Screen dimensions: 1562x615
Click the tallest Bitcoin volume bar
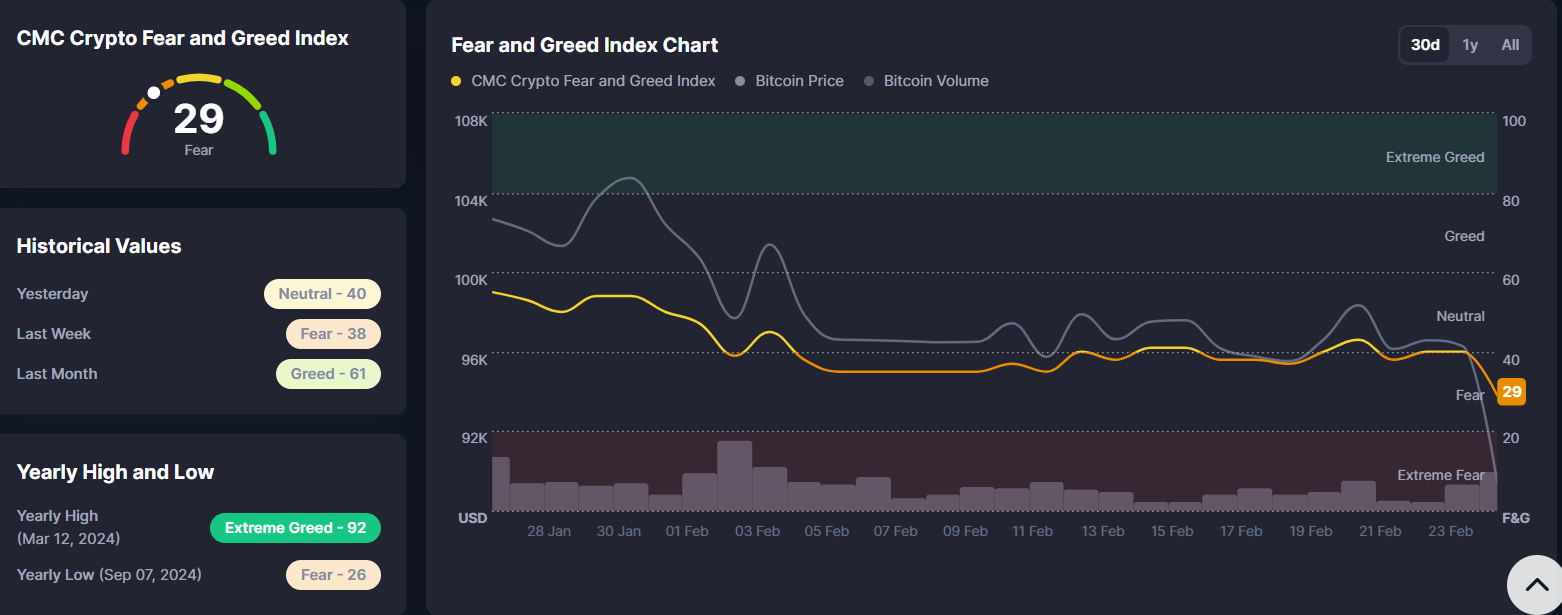pos(734,476)
